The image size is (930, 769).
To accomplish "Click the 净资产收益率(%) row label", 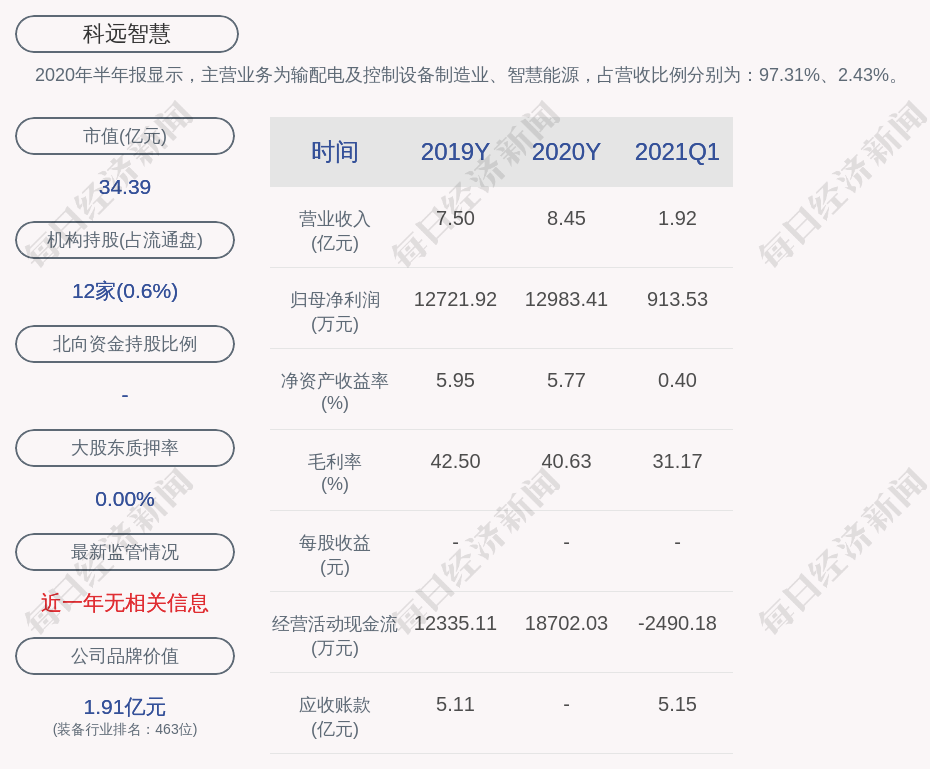I will [x=335, y=392].
